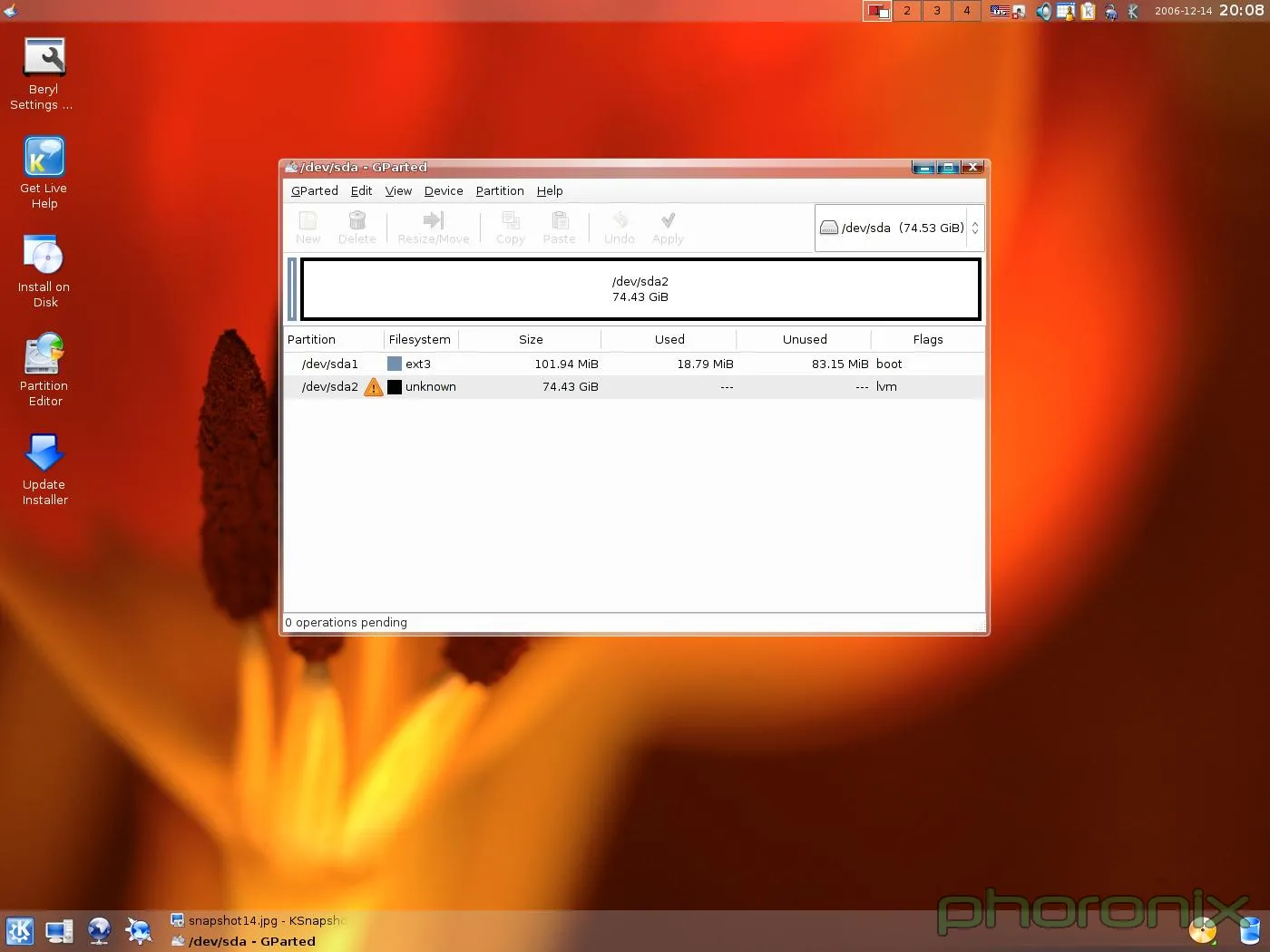The image size is (1270, 952).
Task: Click the 'unknown' filesystem cell text
Action: click(430, 387)
